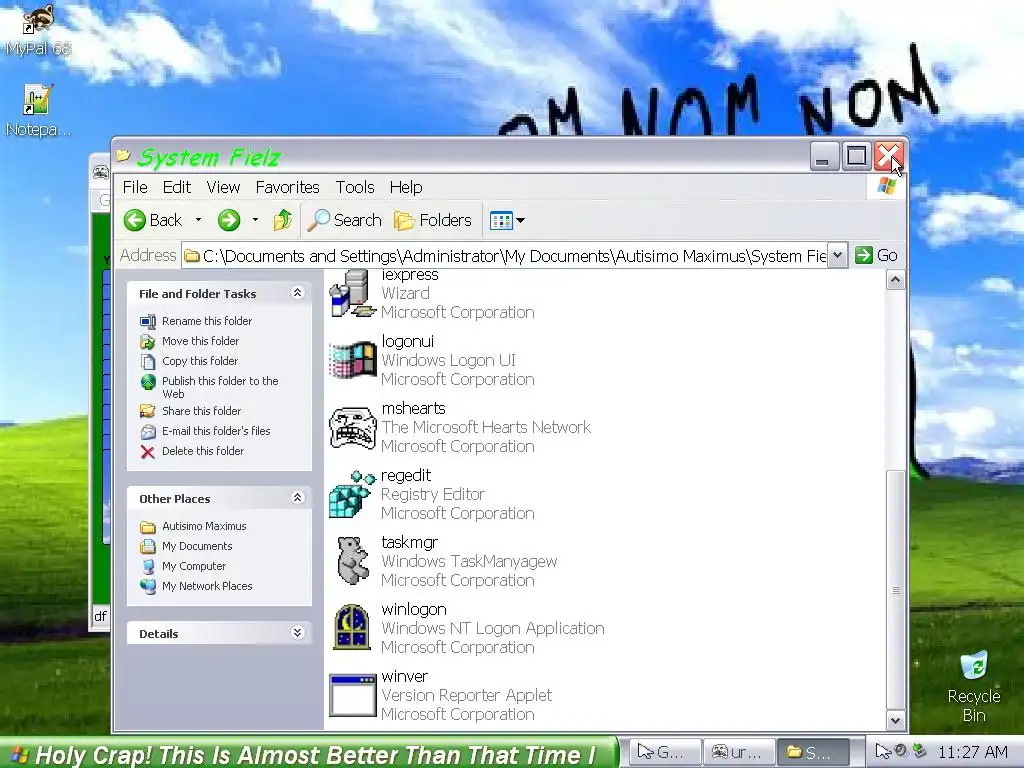Click Delete this folder
This screenshot has width=1024, height=768.
pos(203,451)
